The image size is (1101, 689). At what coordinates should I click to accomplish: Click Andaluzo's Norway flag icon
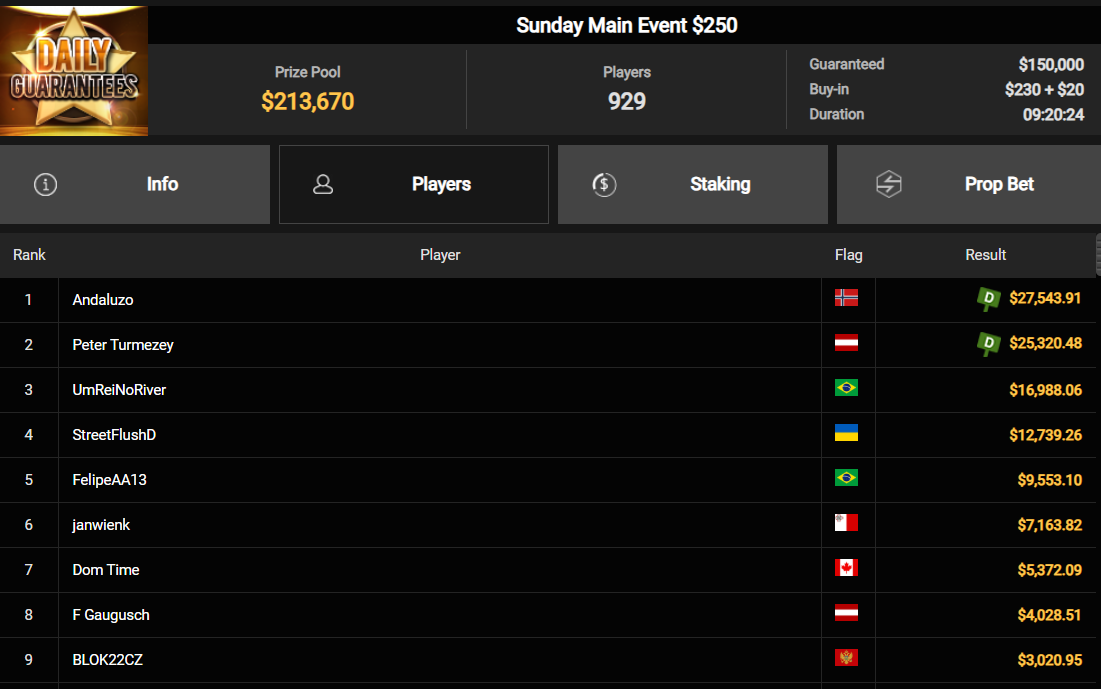point(846,298)
